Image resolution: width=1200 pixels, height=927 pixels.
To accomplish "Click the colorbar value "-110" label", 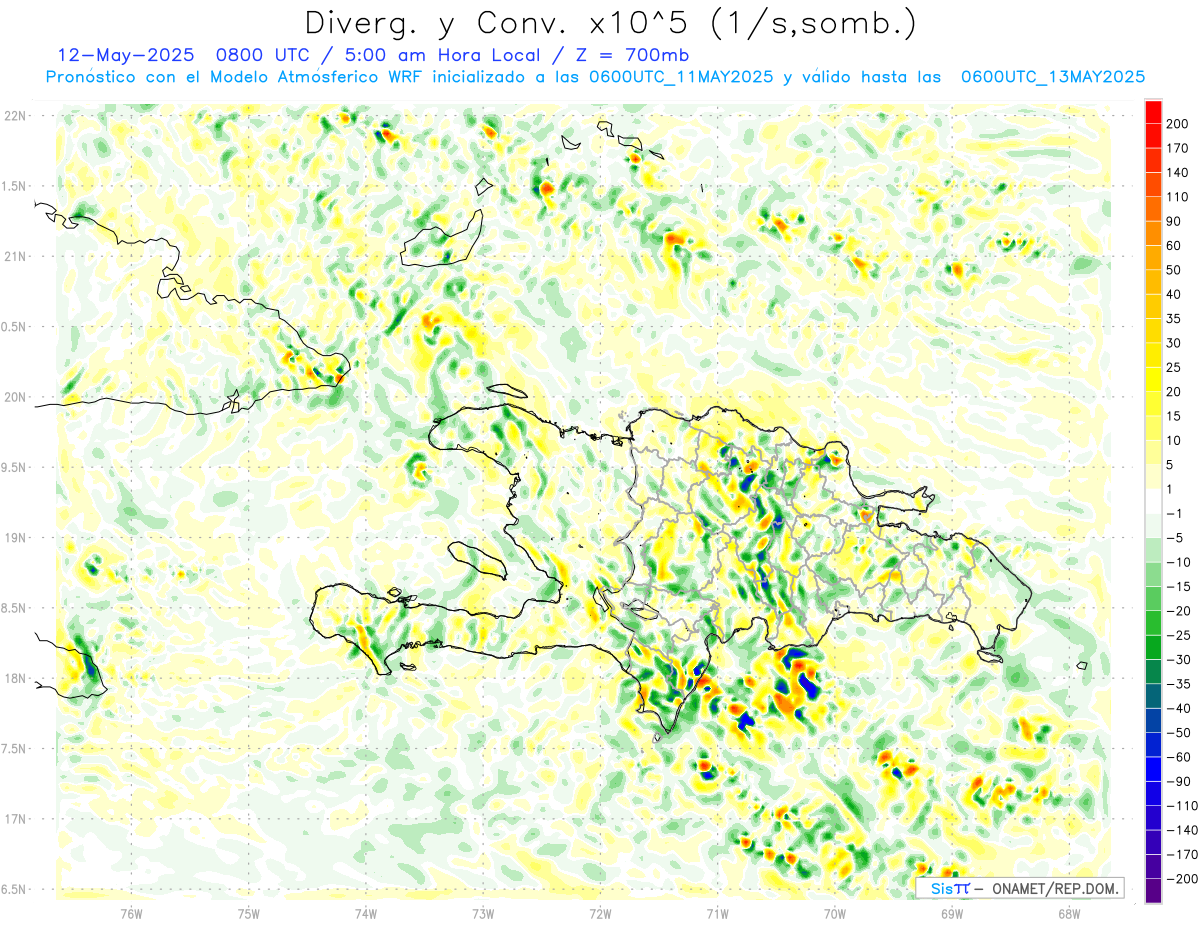I will click(1180, 806).
